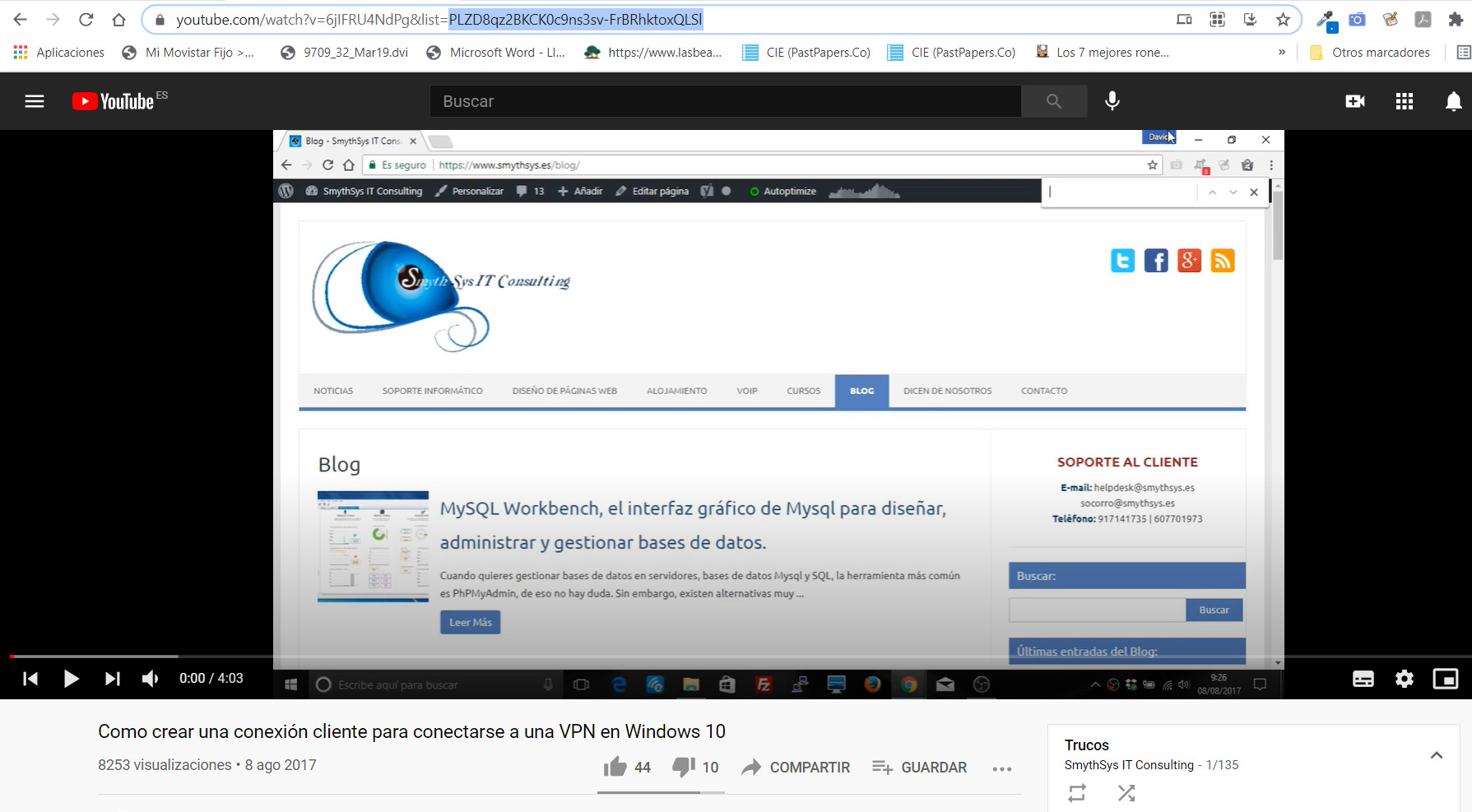Click the blue camera extension icon

pyautogui.click(x=1357, y=20)
